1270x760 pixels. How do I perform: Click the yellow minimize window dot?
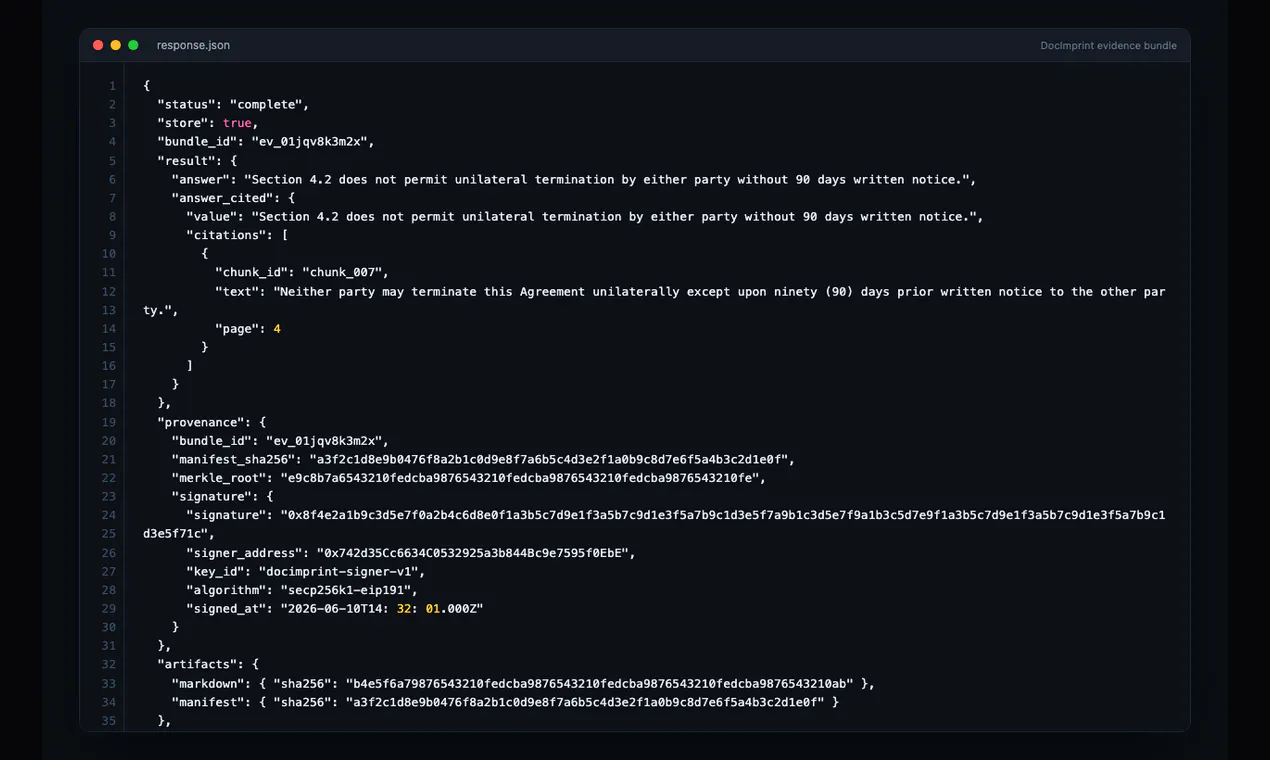[116, 45]
